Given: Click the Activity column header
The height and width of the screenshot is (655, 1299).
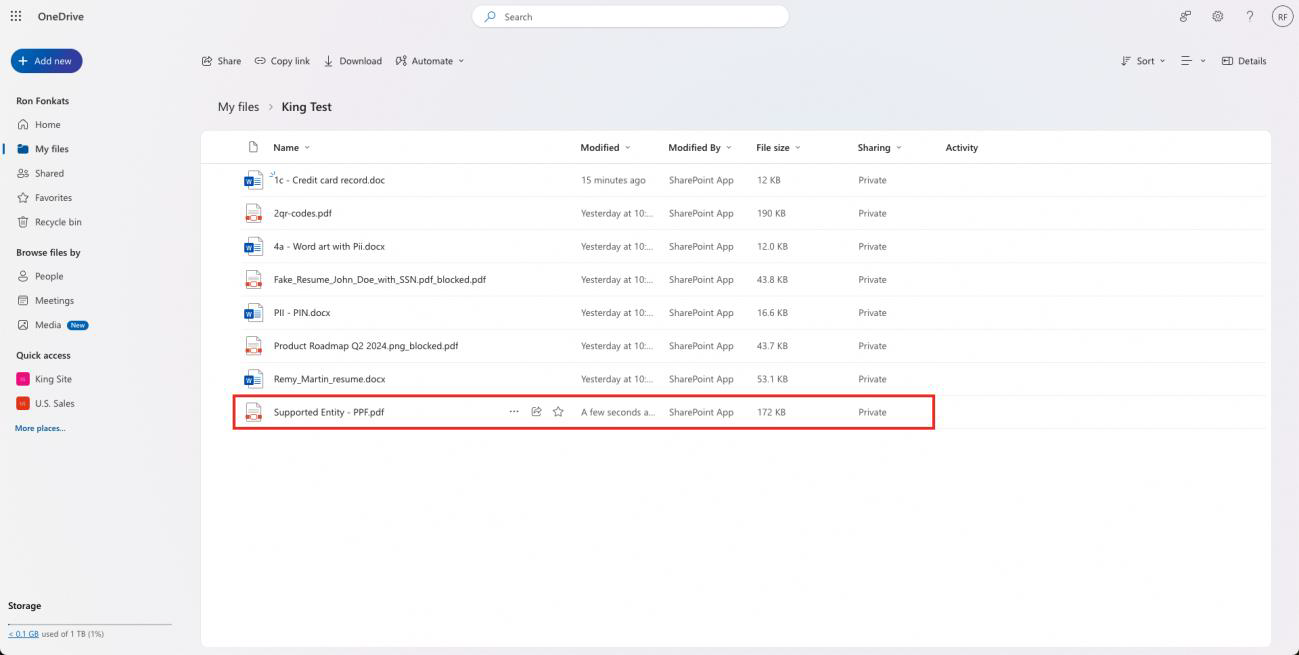Looking at the screenshot, I should coord(961,147).
